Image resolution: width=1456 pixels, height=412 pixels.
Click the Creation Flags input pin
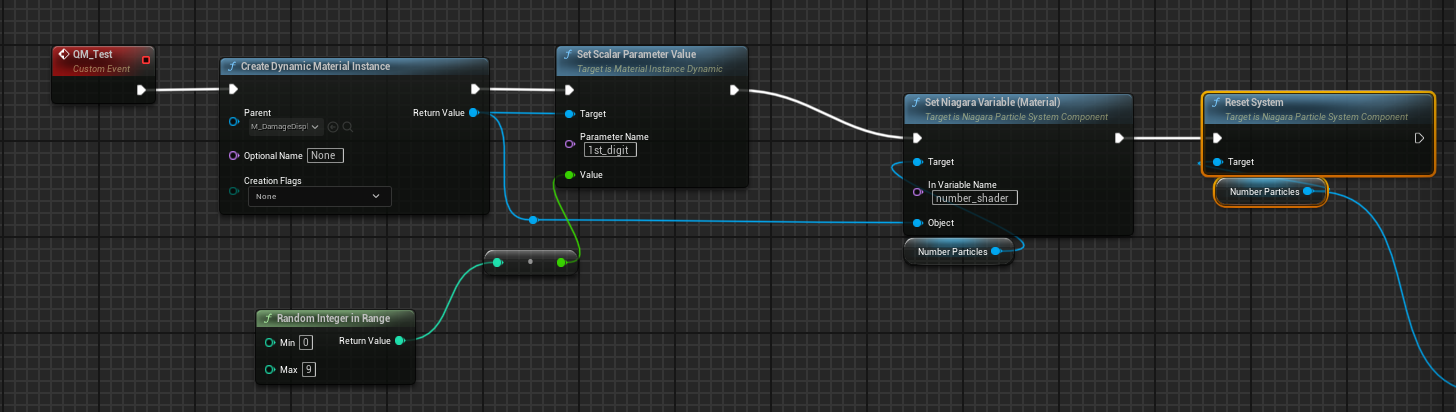click(x=234, y=189)
